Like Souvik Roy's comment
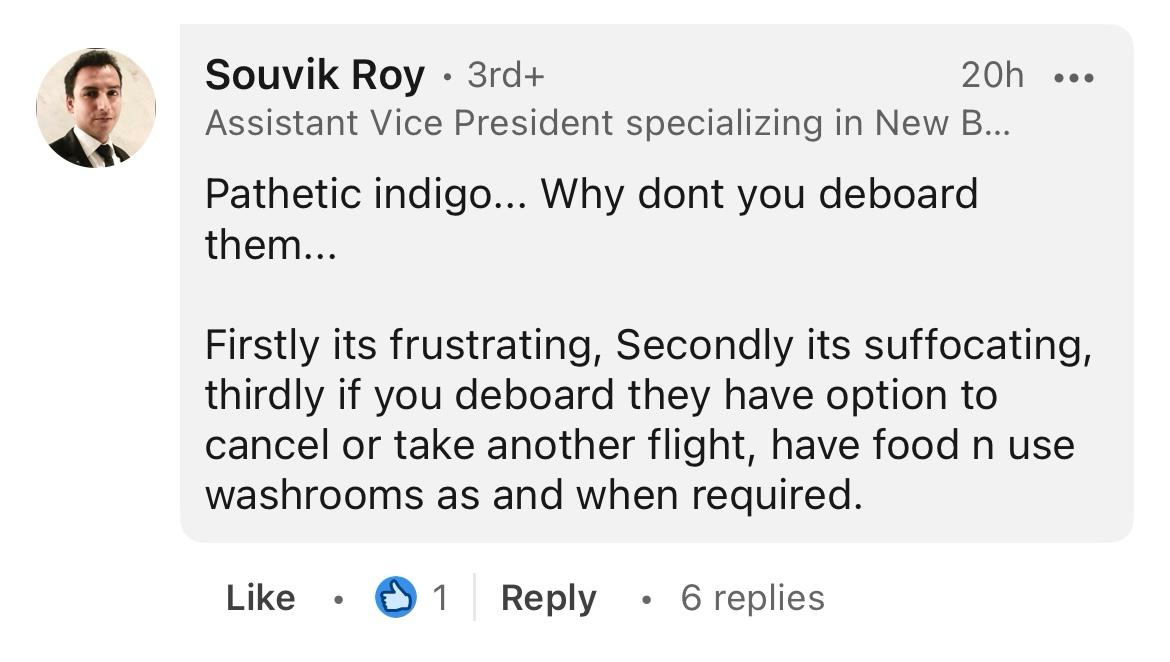 pos(260,598)
